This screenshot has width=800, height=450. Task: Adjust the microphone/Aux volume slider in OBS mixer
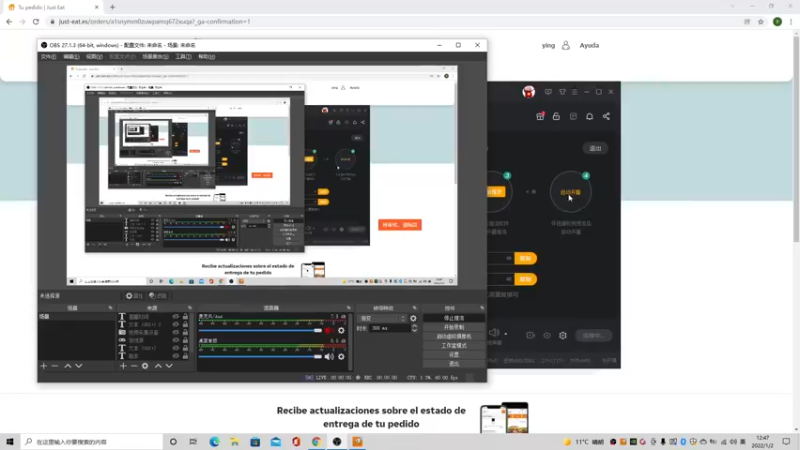pyautogui.click(x=260, y=331)
